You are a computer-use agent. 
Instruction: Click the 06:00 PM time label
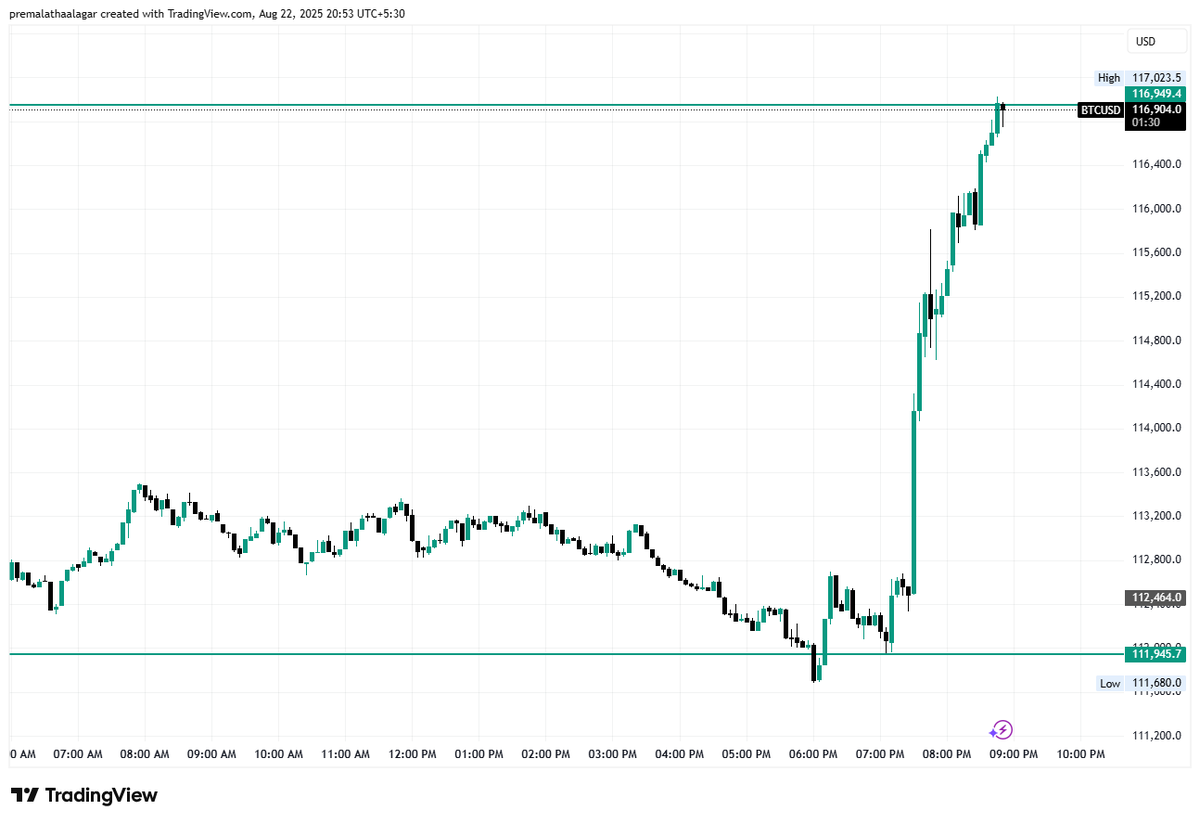814,753
